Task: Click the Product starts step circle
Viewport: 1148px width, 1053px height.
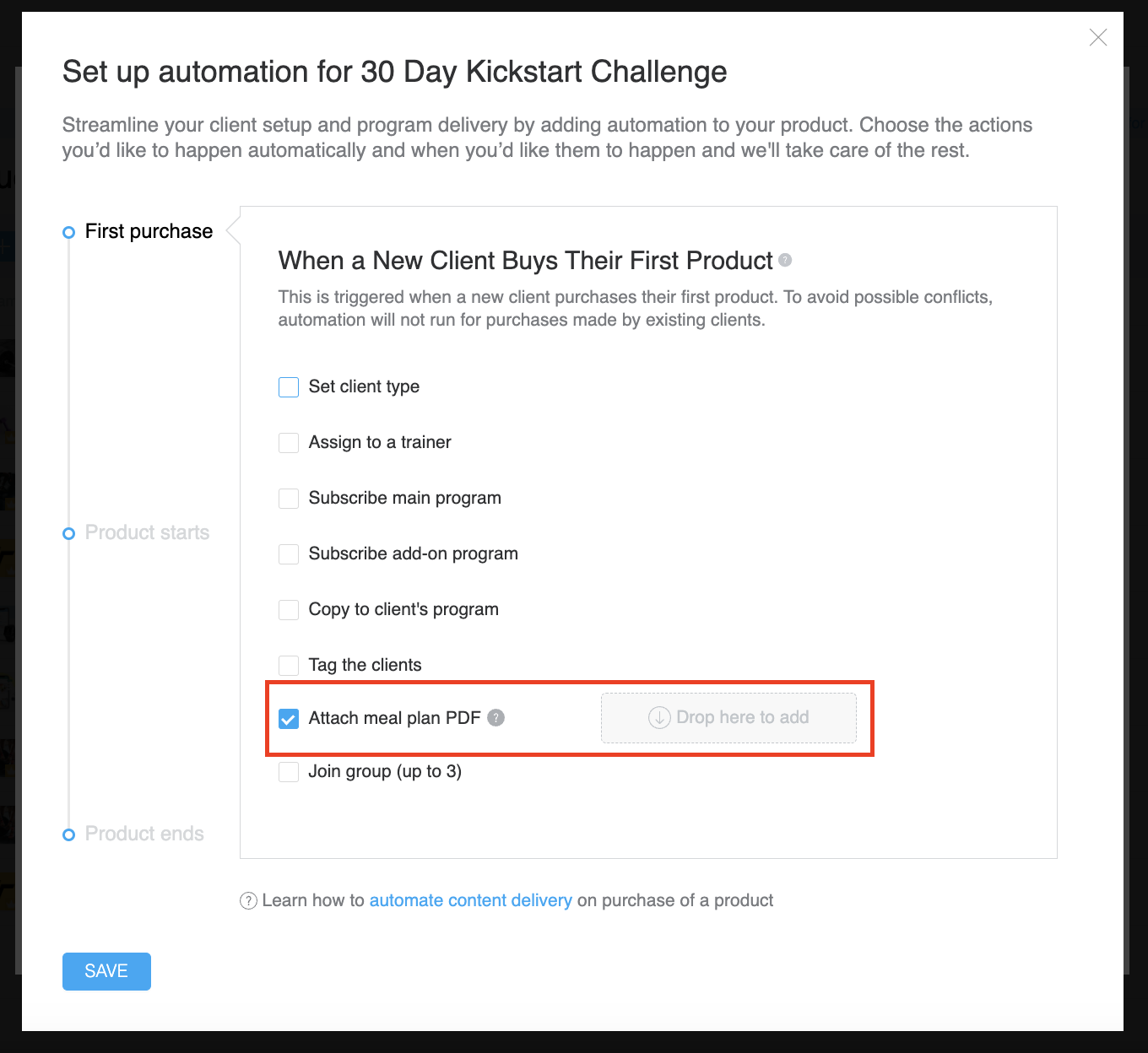Action: [x=69, y=533]
